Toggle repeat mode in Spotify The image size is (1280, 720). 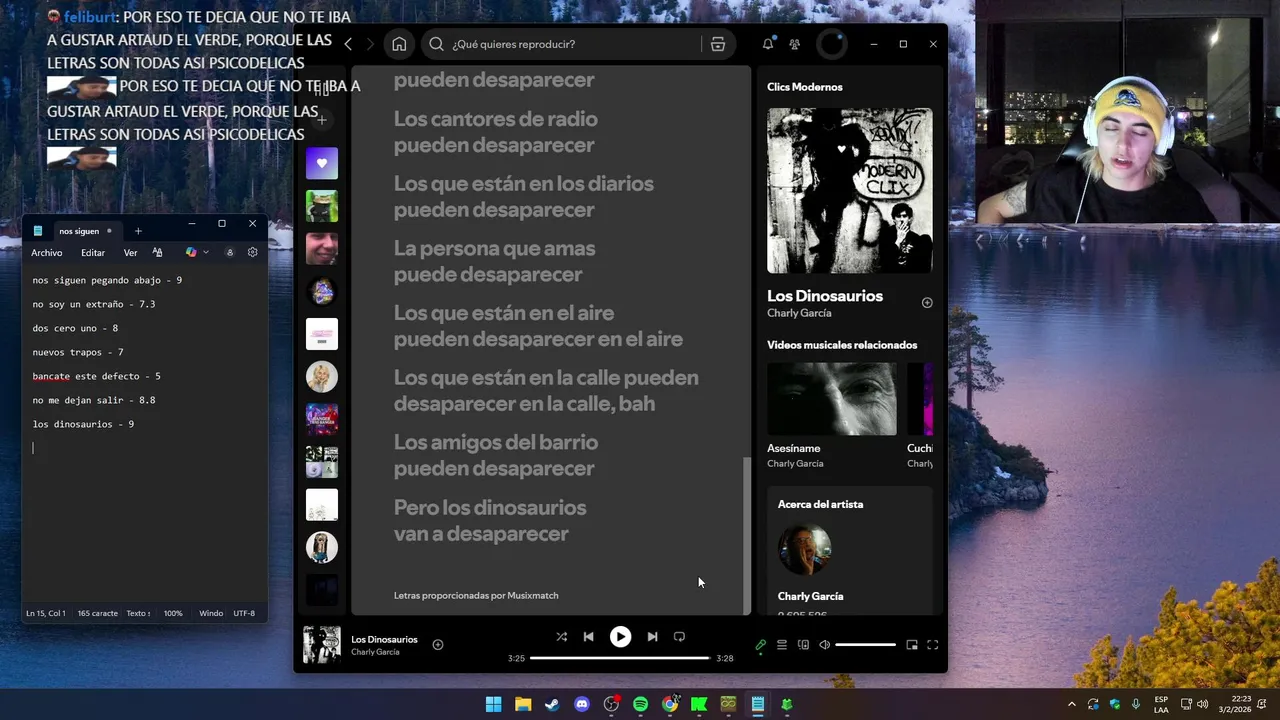(x=679, y=636)
